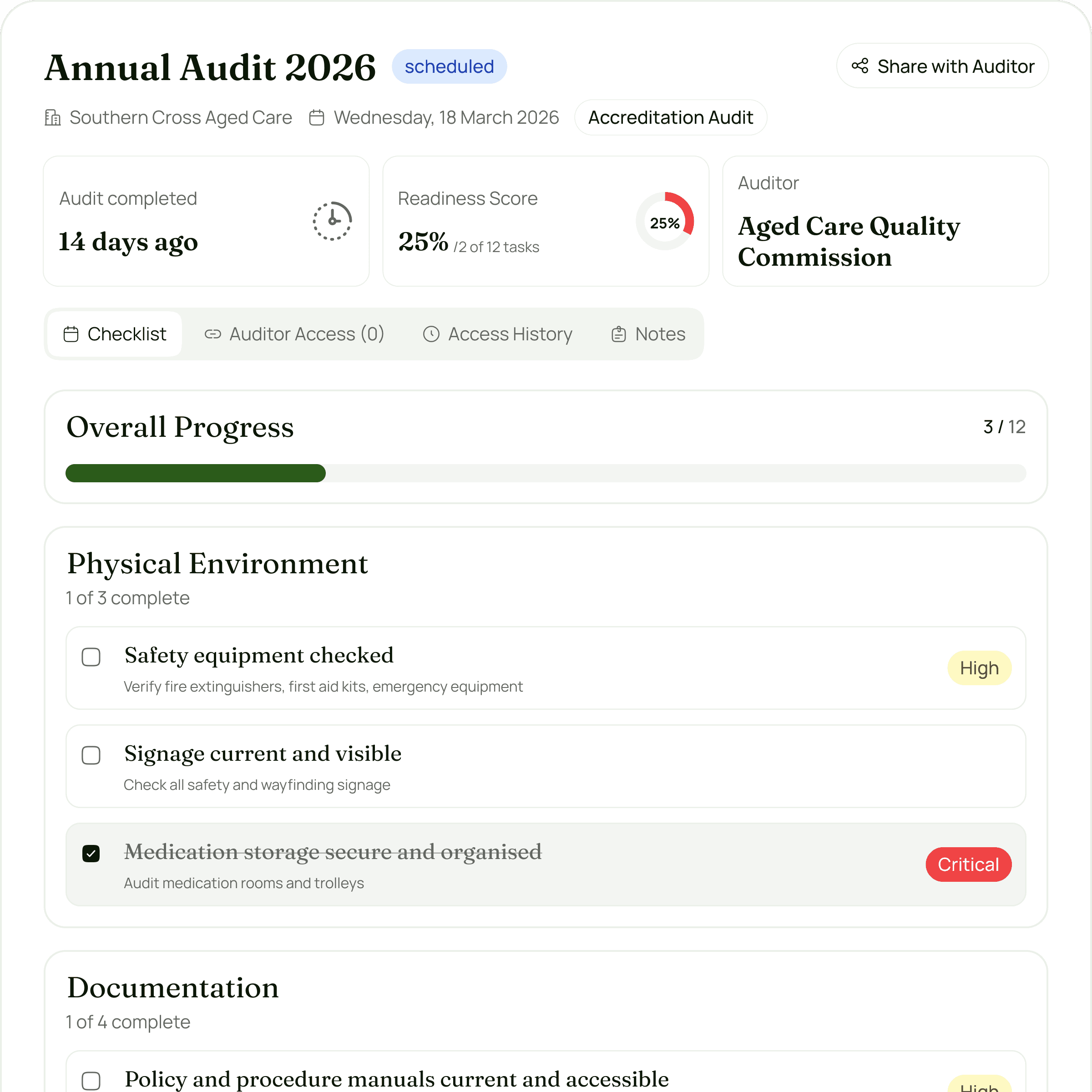Click the building icon before Southern Cross Aged Care
The height and width of the screenshot is (1092, 1092).
52,117
